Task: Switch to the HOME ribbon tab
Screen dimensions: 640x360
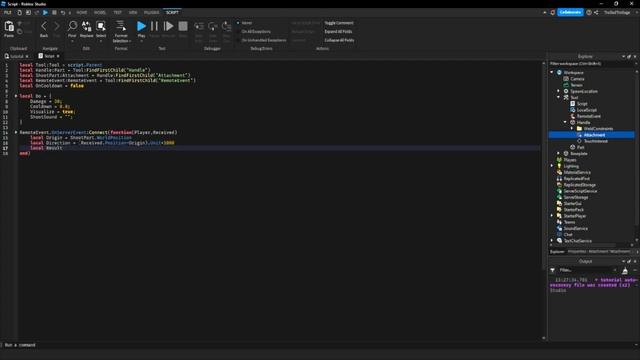Action: coord(82,13)
